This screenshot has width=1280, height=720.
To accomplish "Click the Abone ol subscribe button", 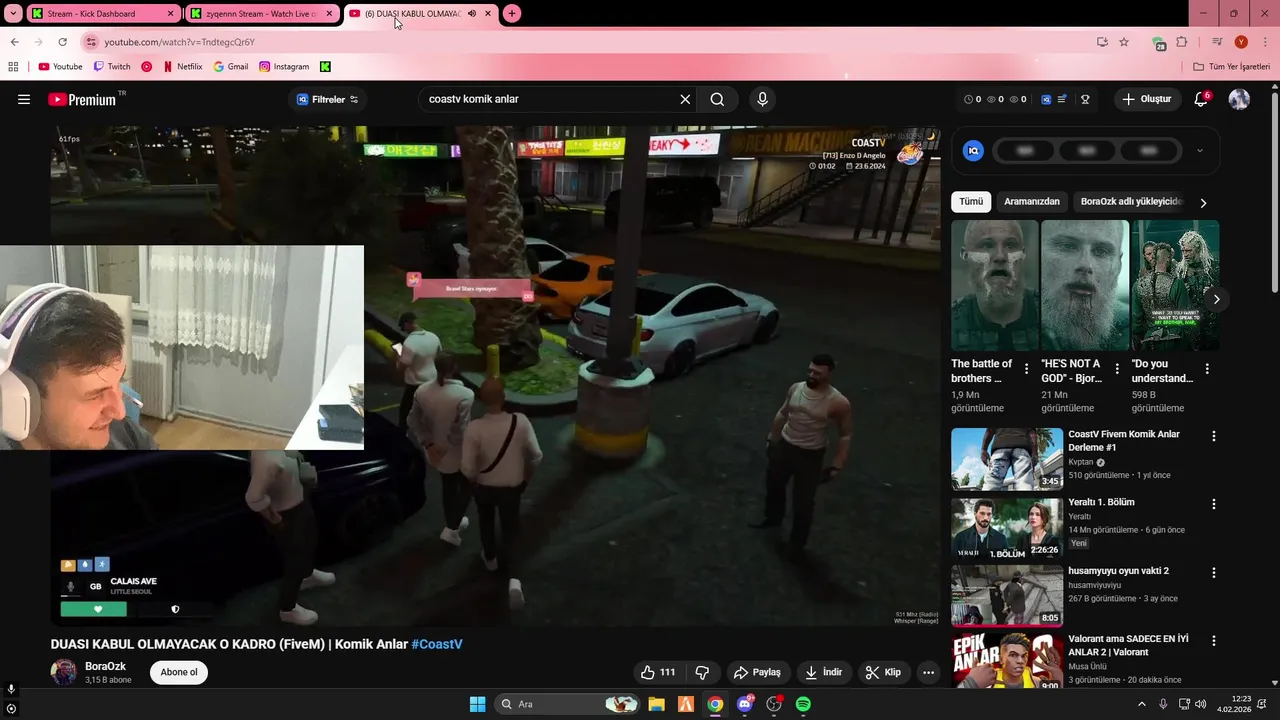I will coord(179,672).
